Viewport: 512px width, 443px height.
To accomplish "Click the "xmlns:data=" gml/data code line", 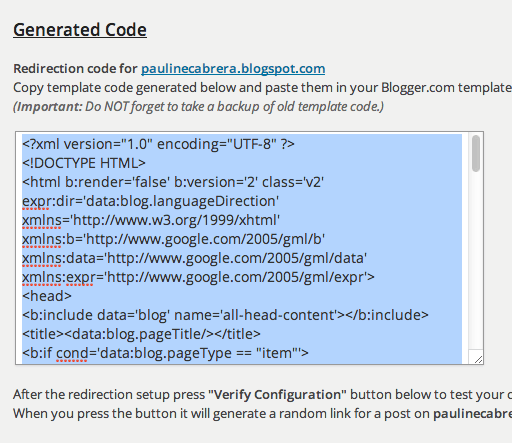I will pyautogui.click(x=194, y=258).
